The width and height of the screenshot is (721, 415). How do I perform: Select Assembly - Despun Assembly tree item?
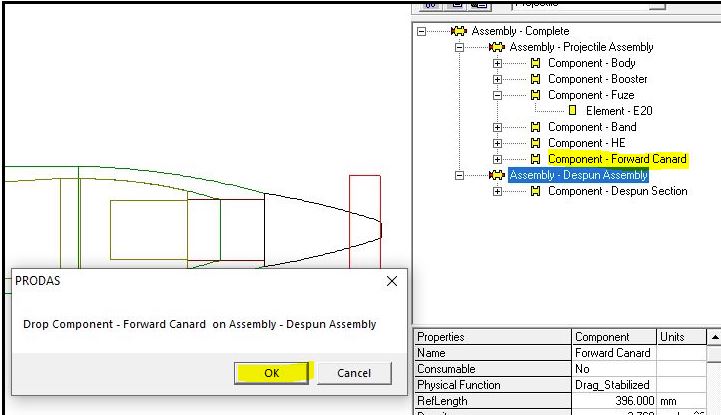tap(578, 175)
